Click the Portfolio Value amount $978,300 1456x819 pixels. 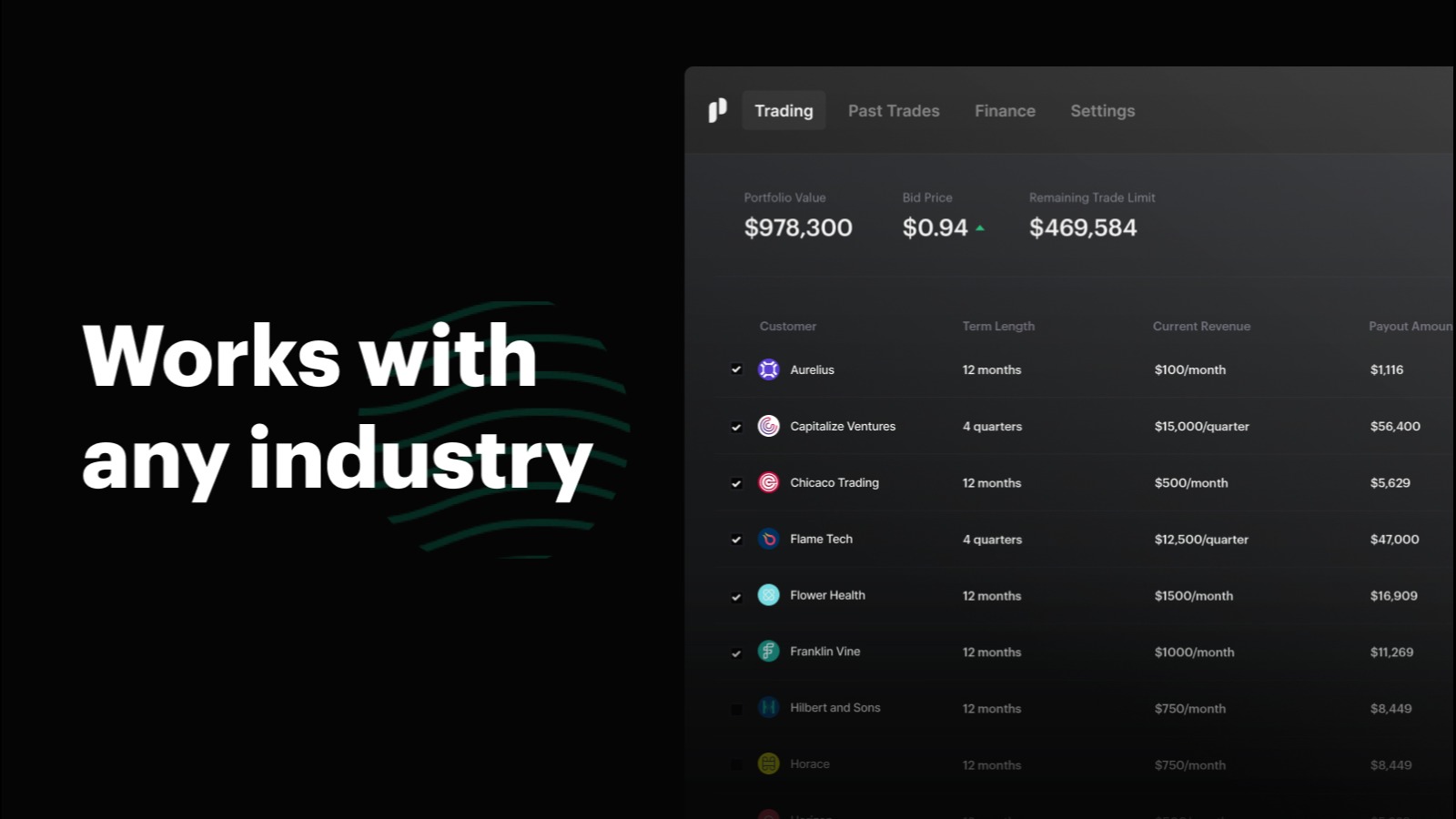(x=798, y=227)
